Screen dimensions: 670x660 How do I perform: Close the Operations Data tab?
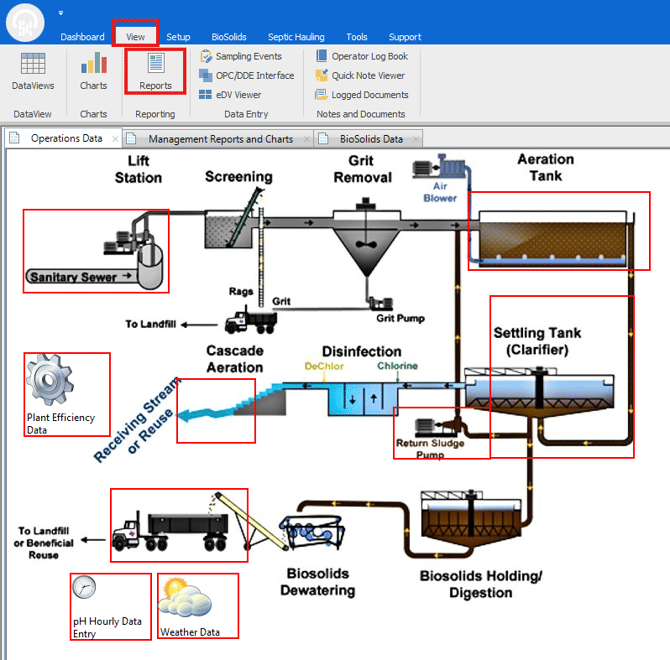pos(115,139)
